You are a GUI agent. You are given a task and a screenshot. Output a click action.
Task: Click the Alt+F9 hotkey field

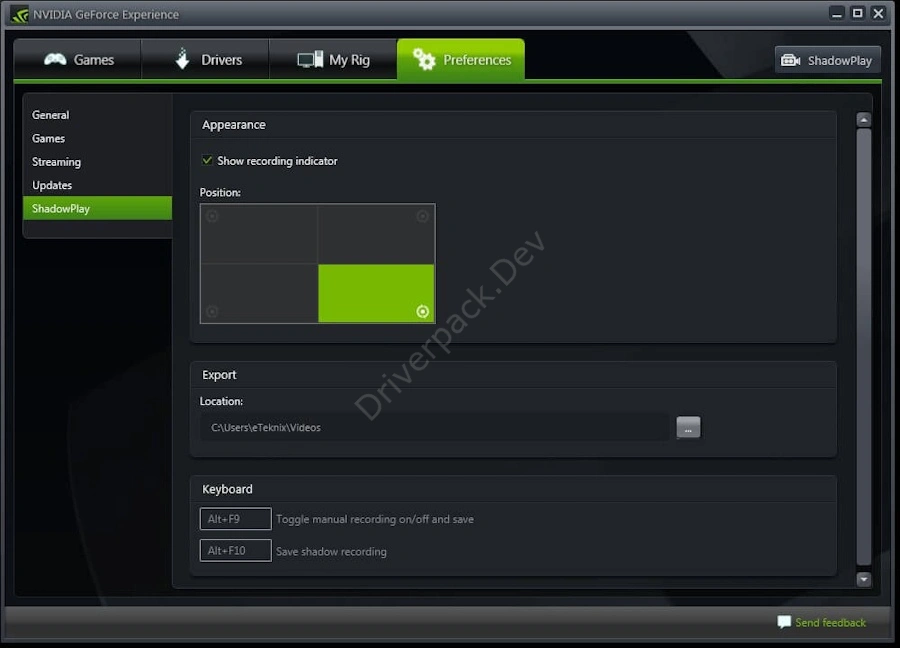click(235, 519)
